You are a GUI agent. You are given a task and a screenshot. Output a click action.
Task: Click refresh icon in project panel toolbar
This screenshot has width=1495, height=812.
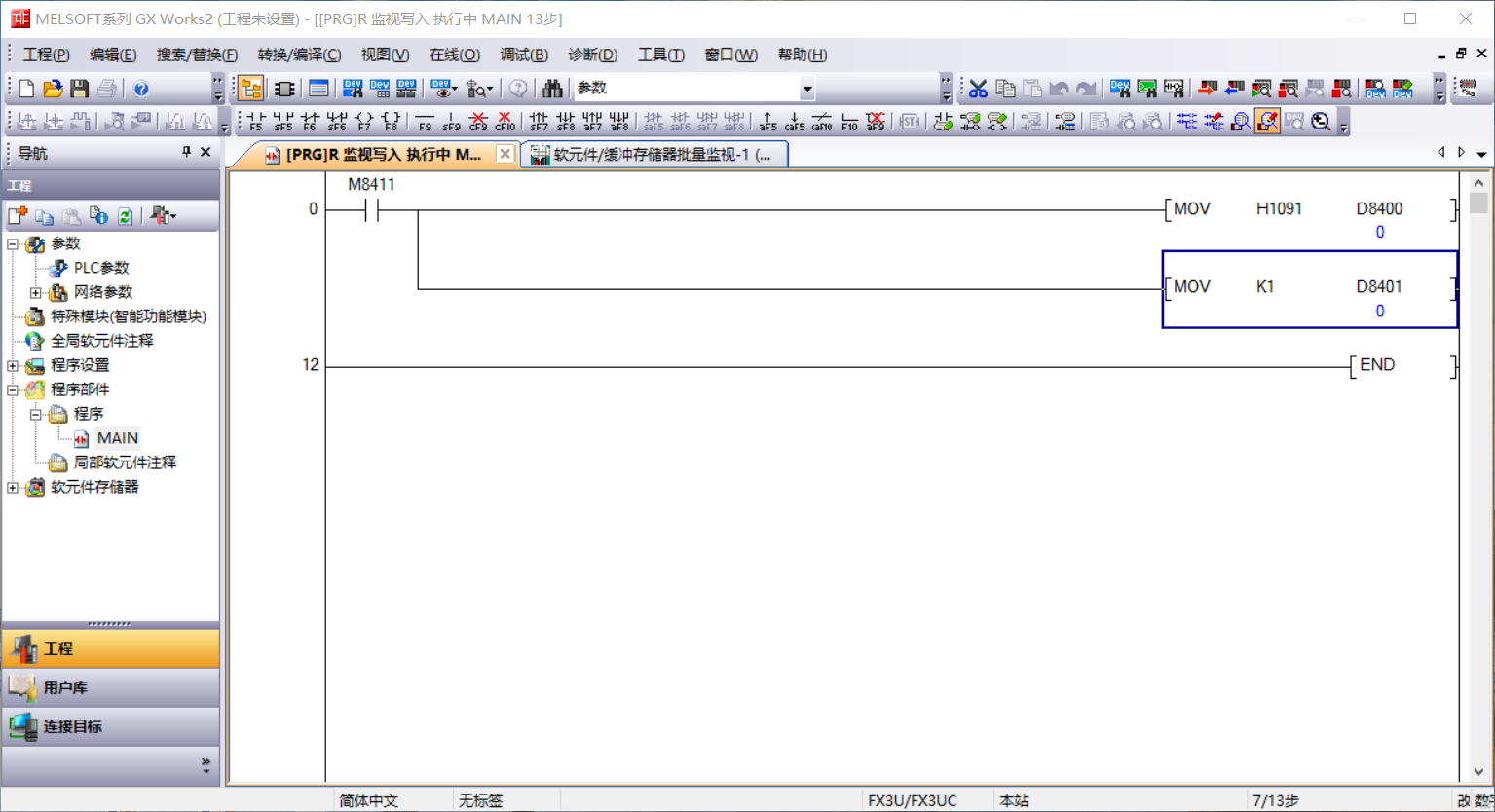tap(125, 216)
